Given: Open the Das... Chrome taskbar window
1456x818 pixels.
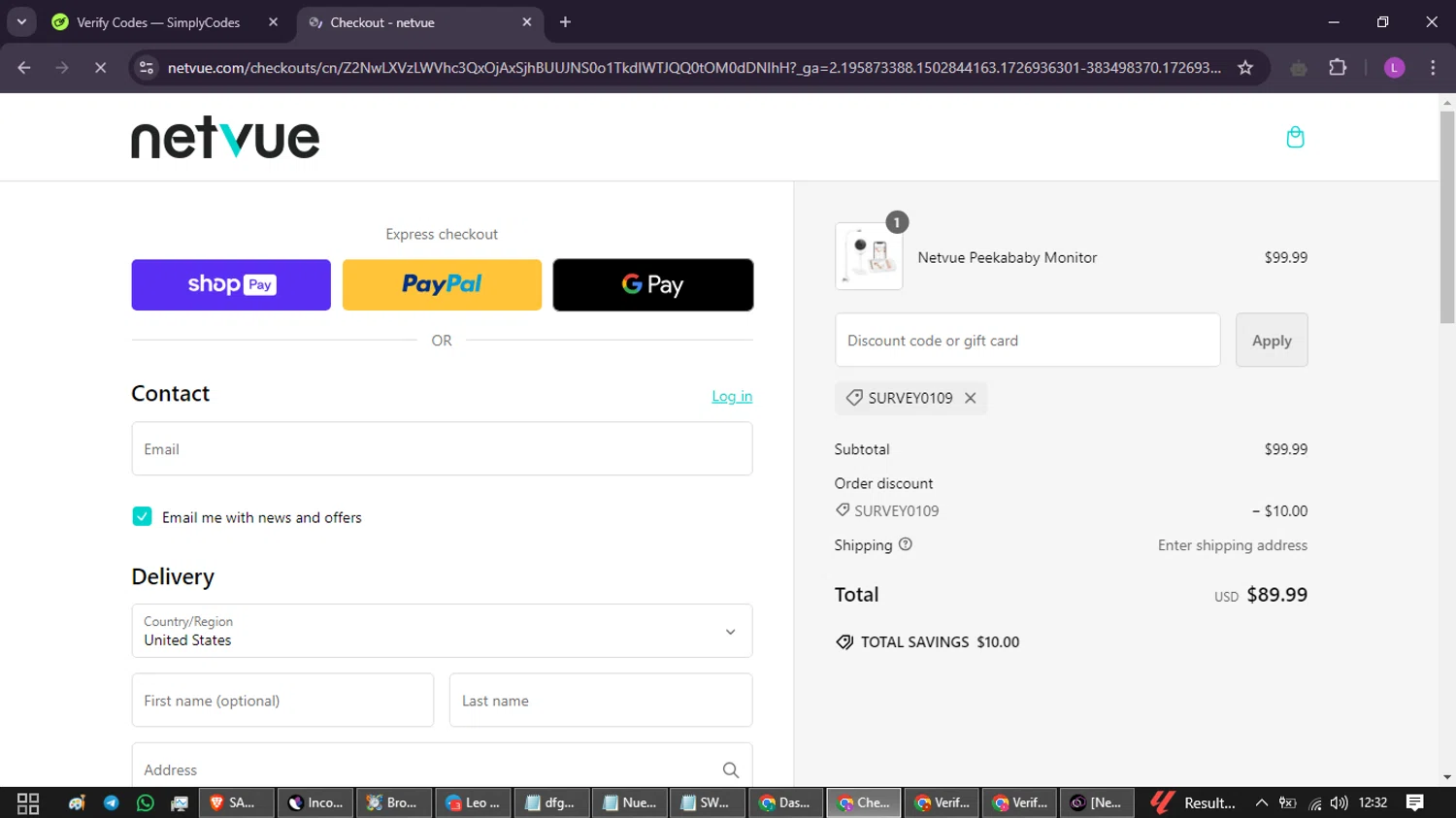Looking at the screenshot, I should [785, 802].
